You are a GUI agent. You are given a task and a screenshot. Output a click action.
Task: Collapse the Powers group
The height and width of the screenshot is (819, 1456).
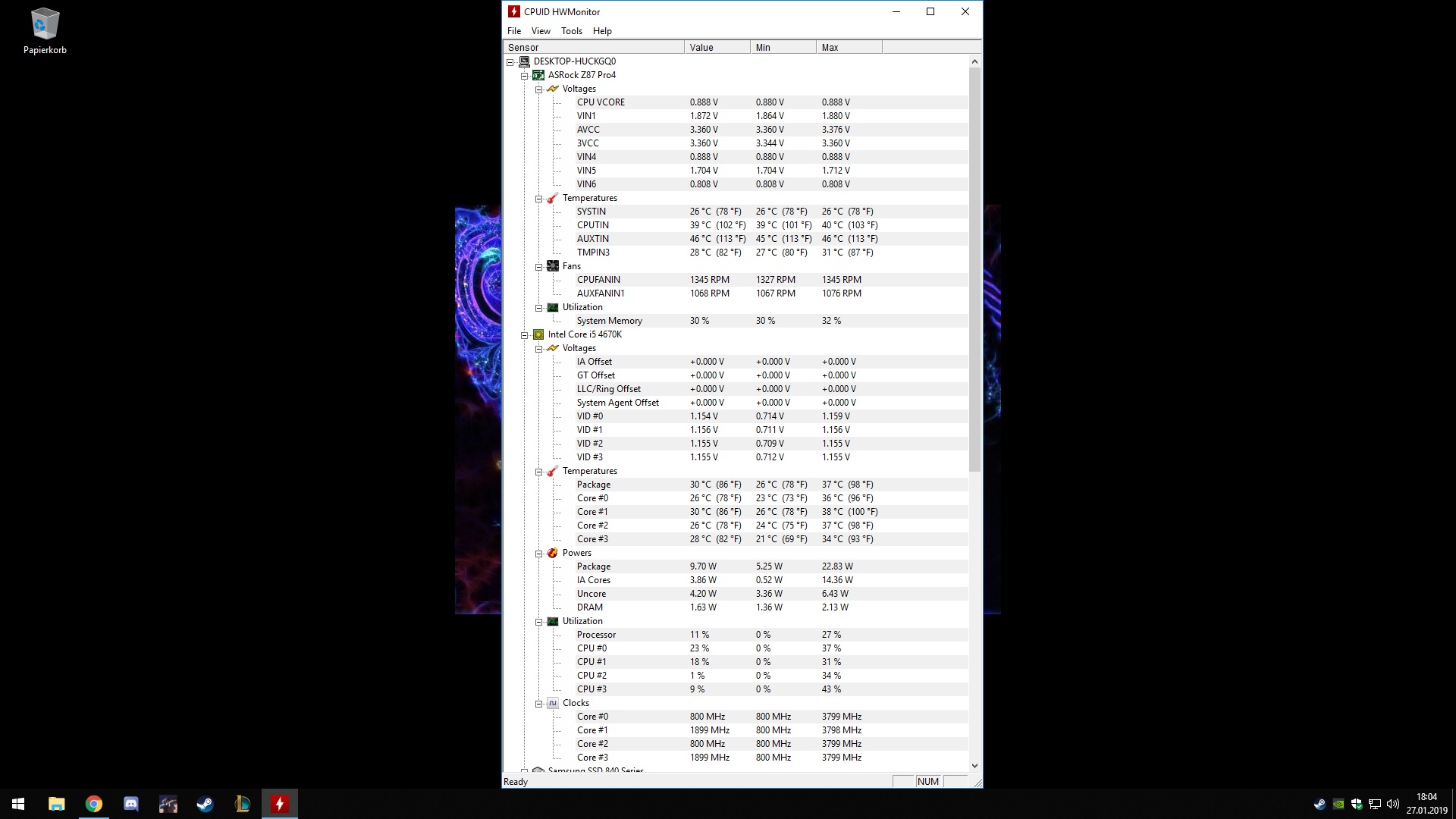[x=538, y=554]
